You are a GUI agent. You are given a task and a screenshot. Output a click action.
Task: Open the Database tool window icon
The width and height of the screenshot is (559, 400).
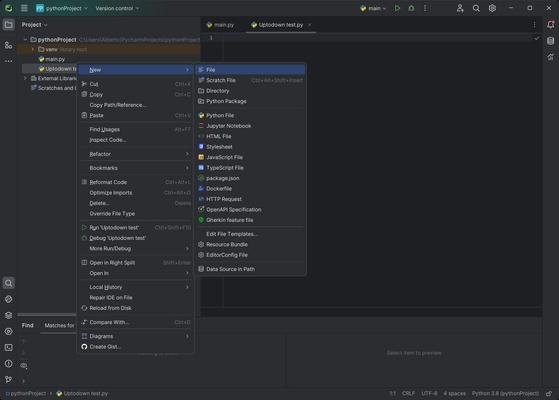coord(550,41)
